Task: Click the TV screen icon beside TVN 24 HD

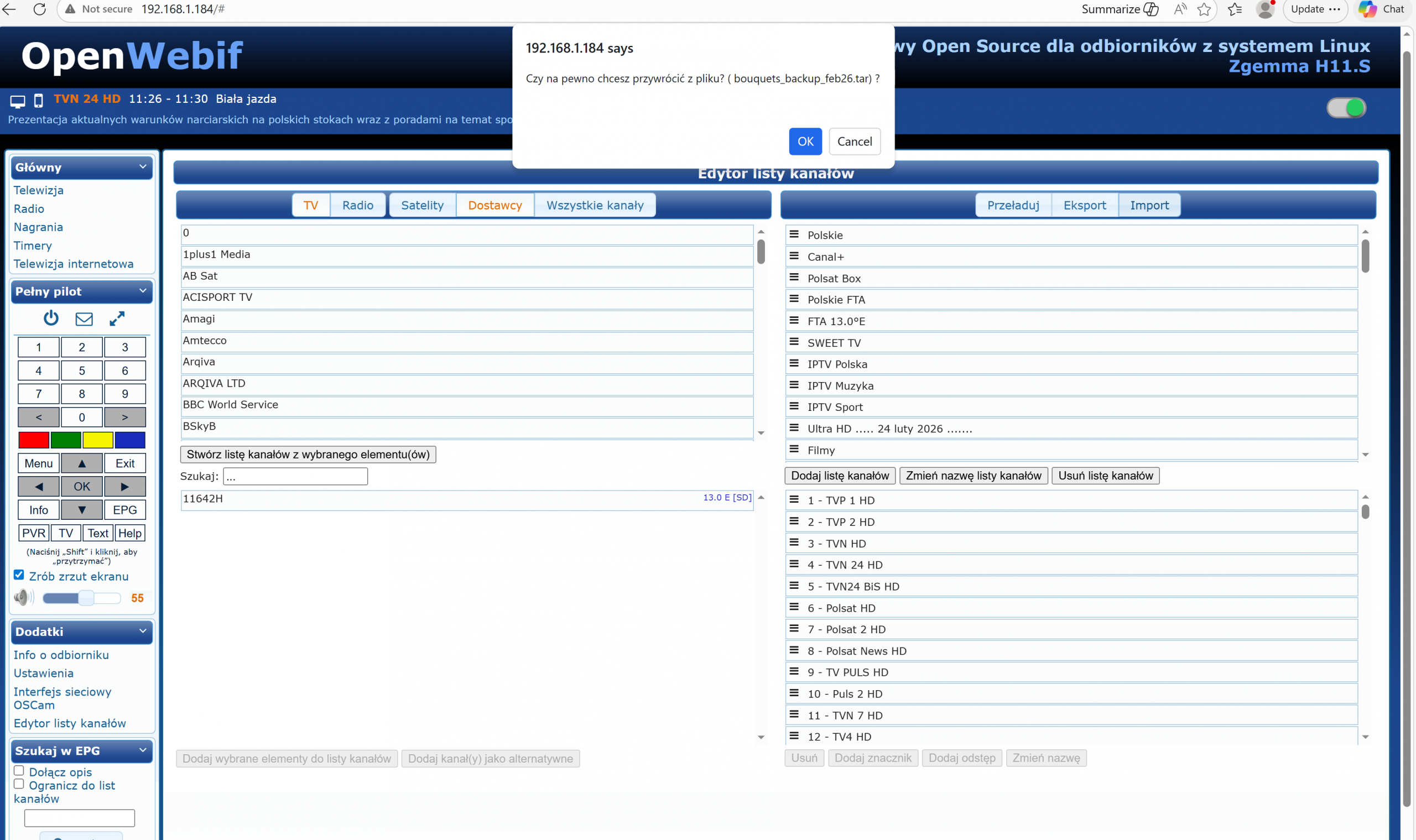Action: pyautogui.click(x=18, y=101)
